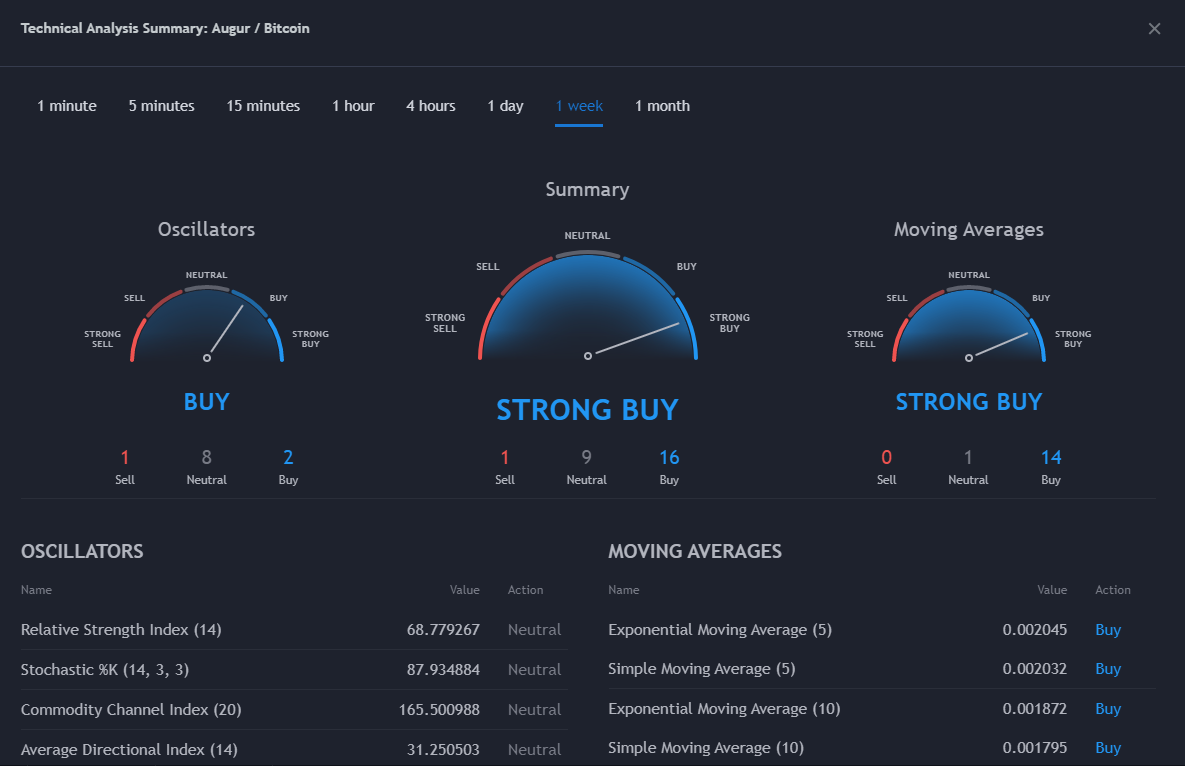Select the Relative Strength Index (14) row
This screenshot has width=1185, height=766.
(x=295, y=630)
